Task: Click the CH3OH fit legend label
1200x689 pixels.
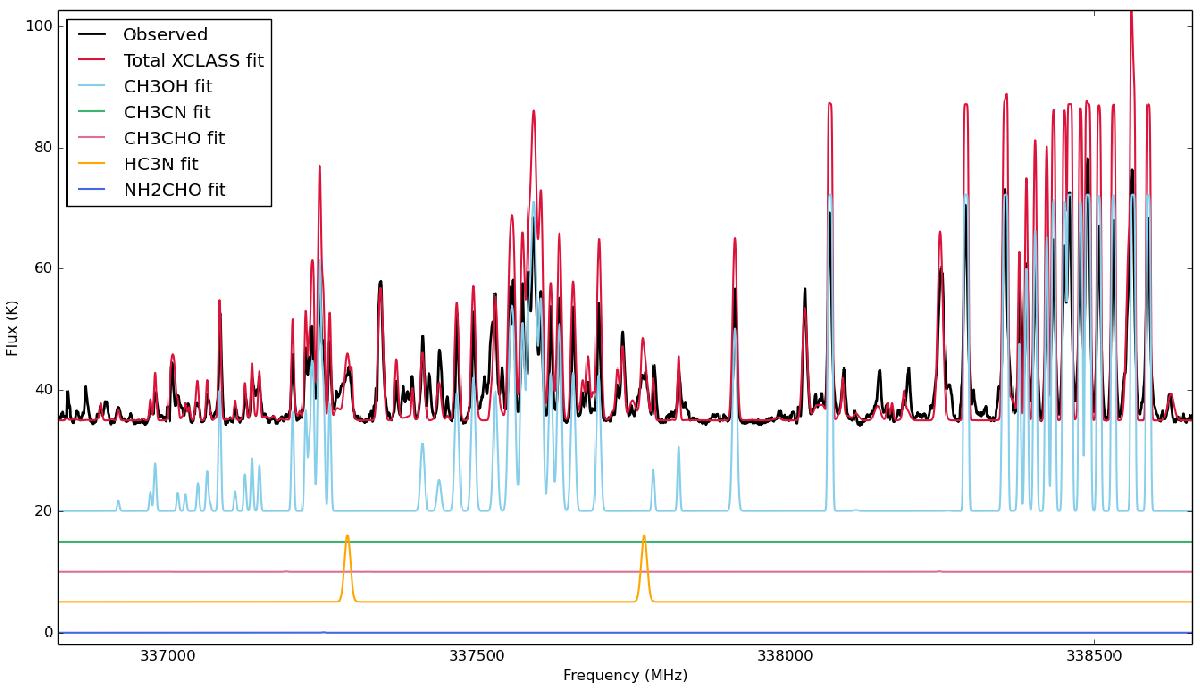Action: [x=174, y=86]
